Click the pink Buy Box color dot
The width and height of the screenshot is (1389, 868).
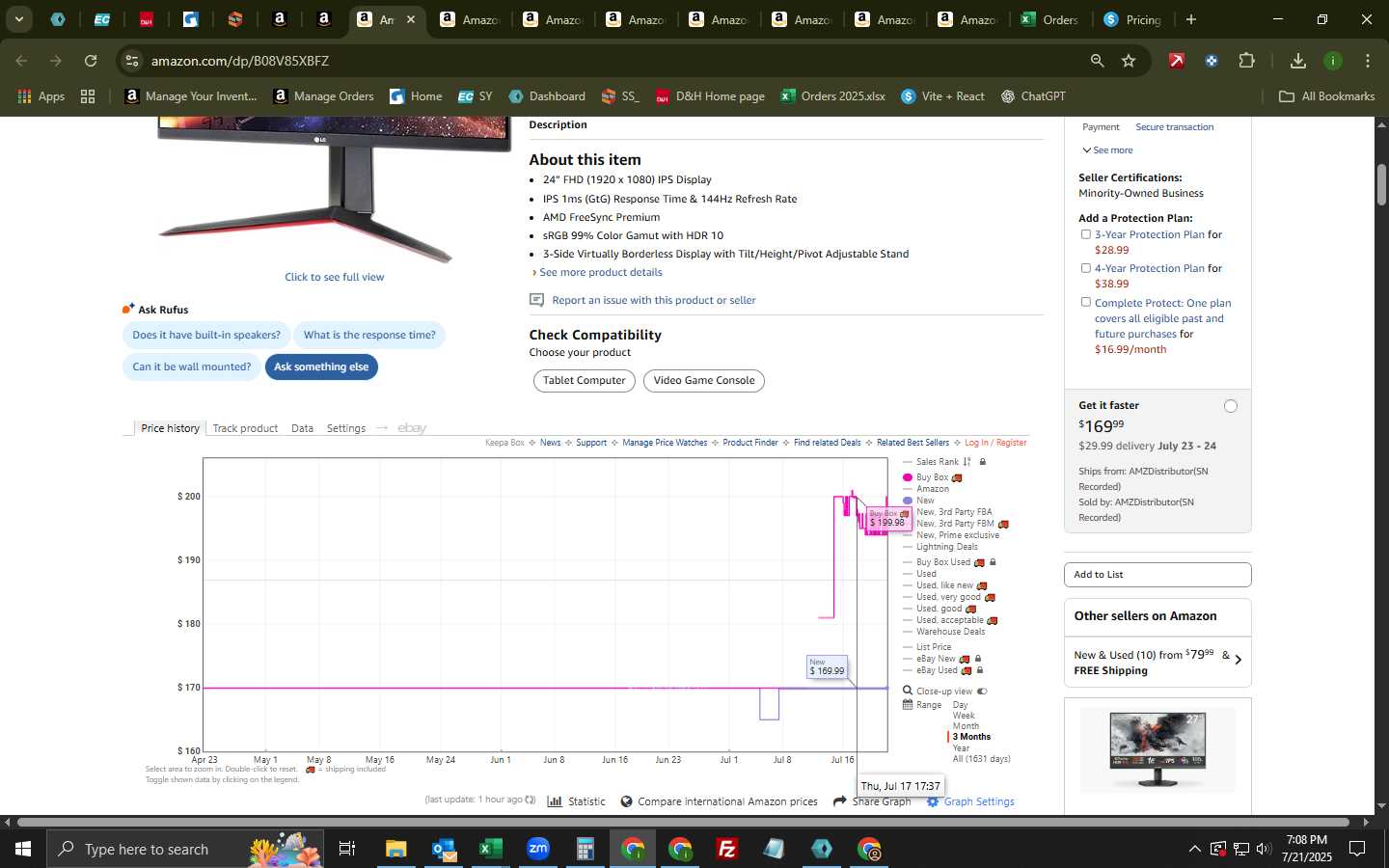[908, 477]
